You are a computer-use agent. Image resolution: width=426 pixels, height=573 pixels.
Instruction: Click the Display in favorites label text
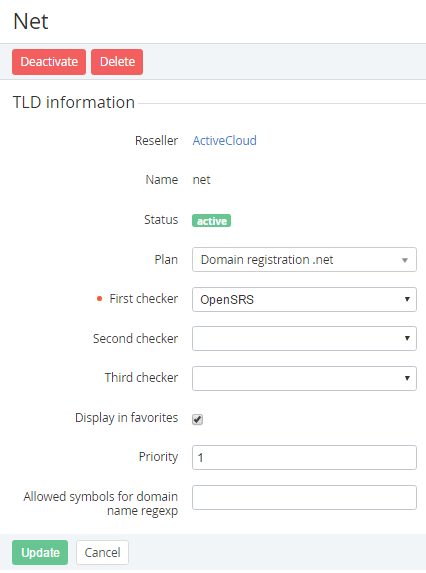click(x=126, y=418)
